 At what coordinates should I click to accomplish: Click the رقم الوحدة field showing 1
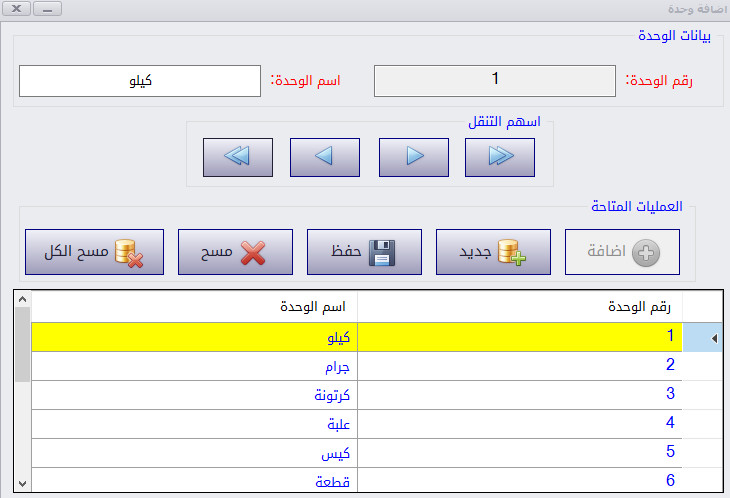point(495,81)
